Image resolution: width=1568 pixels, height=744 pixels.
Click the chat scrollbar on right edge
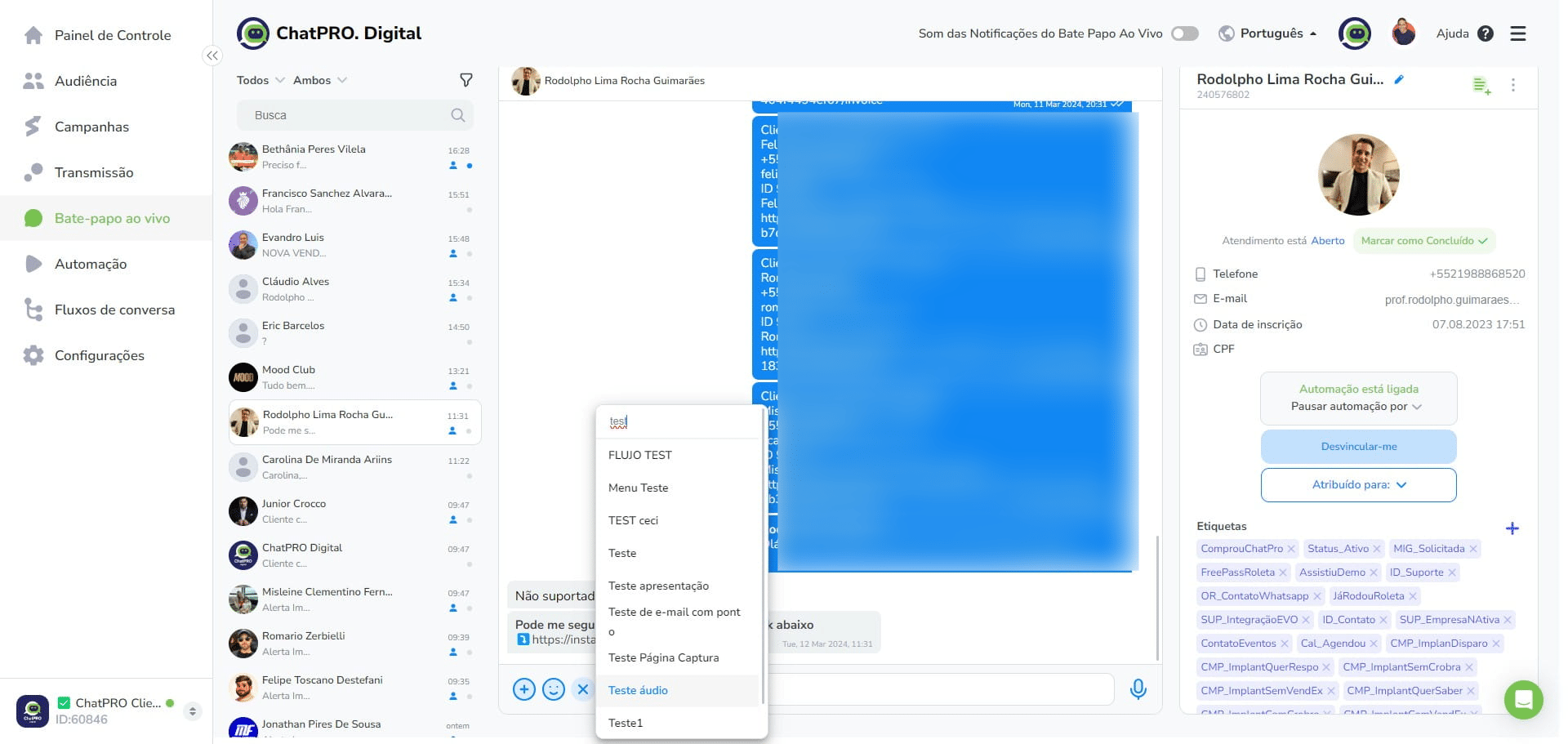pos(1157,598)
